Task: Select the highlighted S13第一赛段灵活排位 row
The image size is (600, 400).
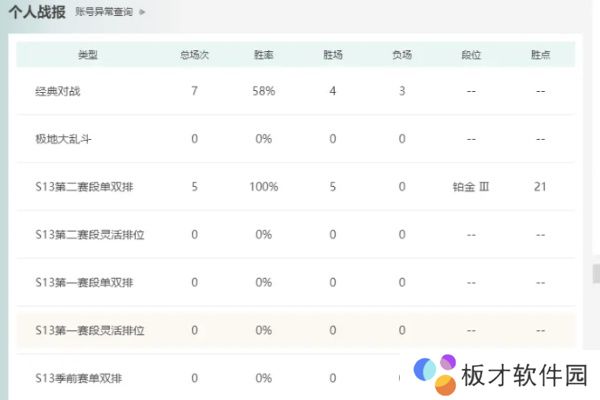Action: [90, 331]
